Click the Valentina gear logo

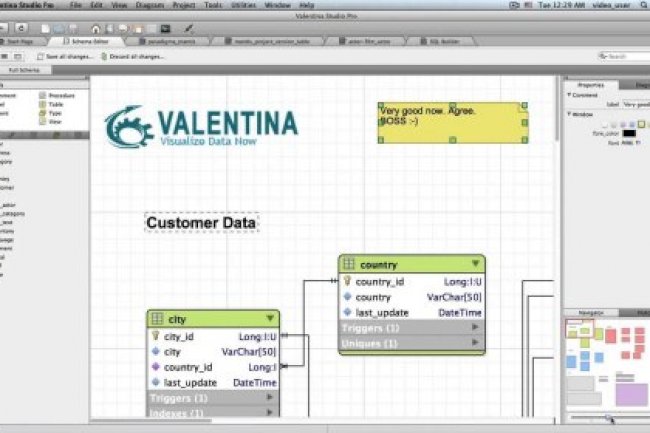coord(129,128)
